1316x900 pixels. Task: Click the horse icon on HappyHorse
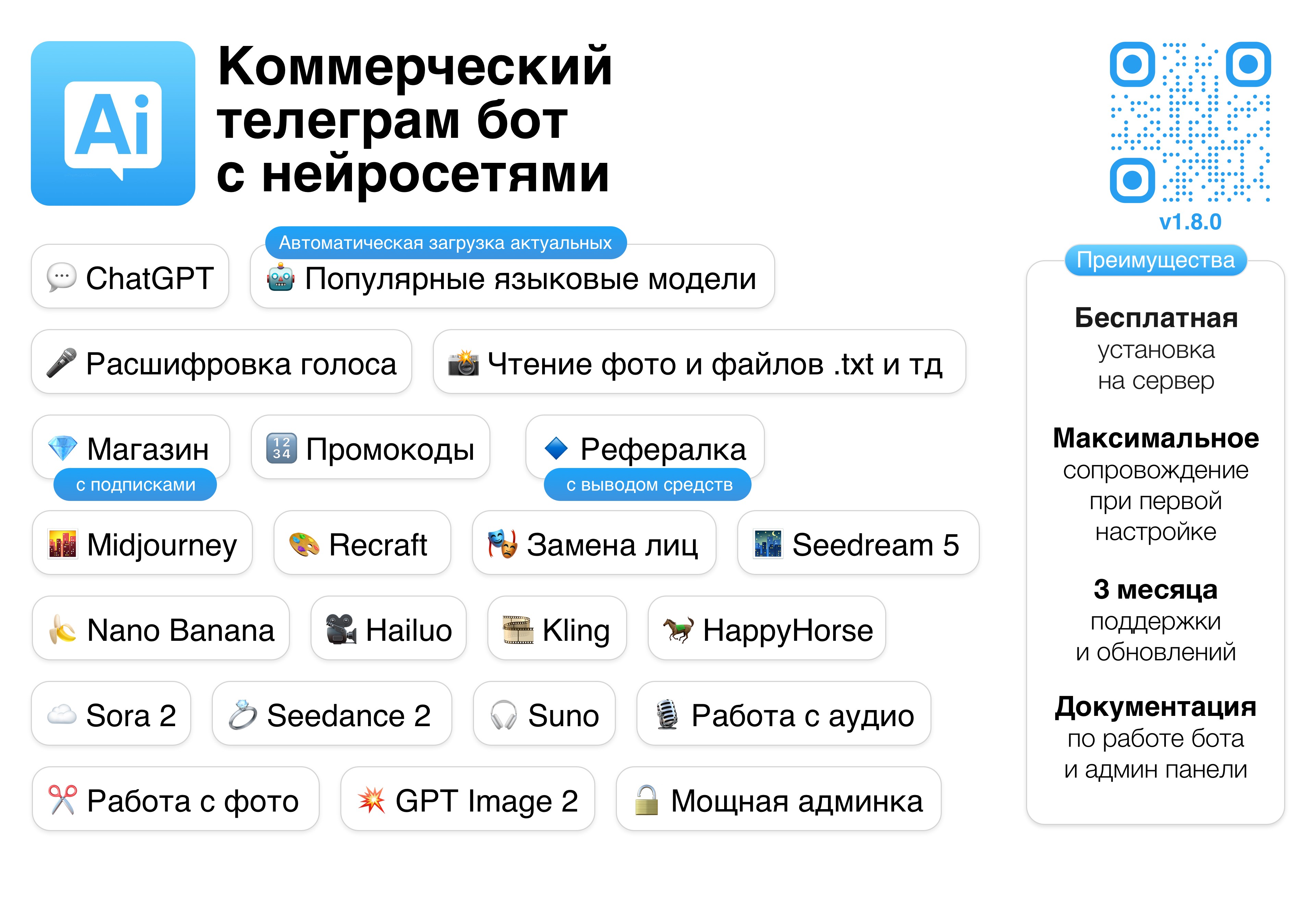[678, 629]
